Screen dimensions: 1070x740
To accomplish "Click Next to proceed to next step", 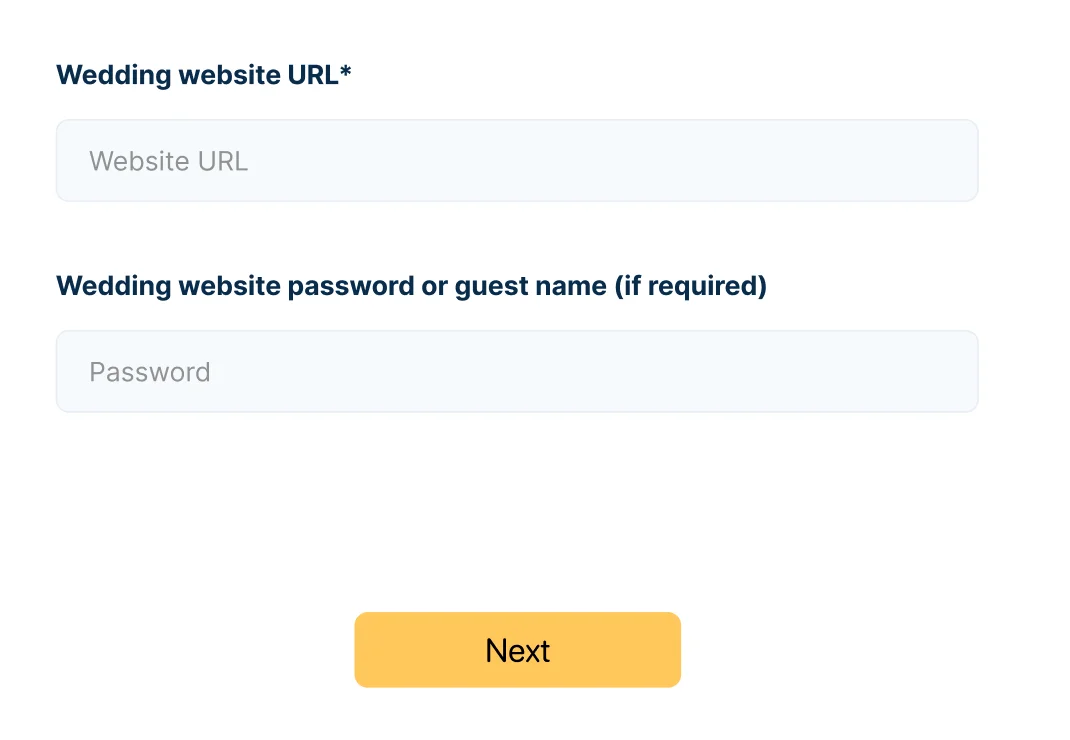I will (x=516, y=650).
